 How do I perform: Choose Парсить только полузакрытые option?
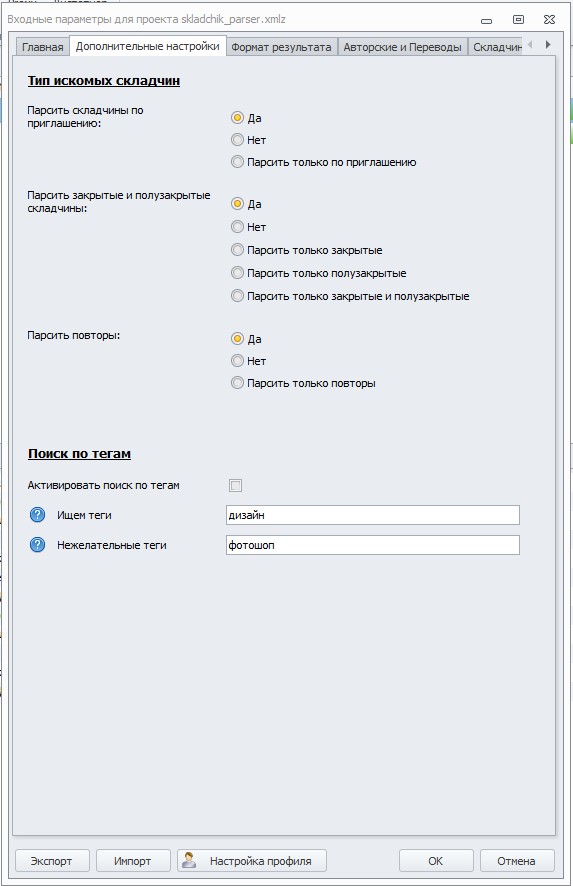click(237, 273)
